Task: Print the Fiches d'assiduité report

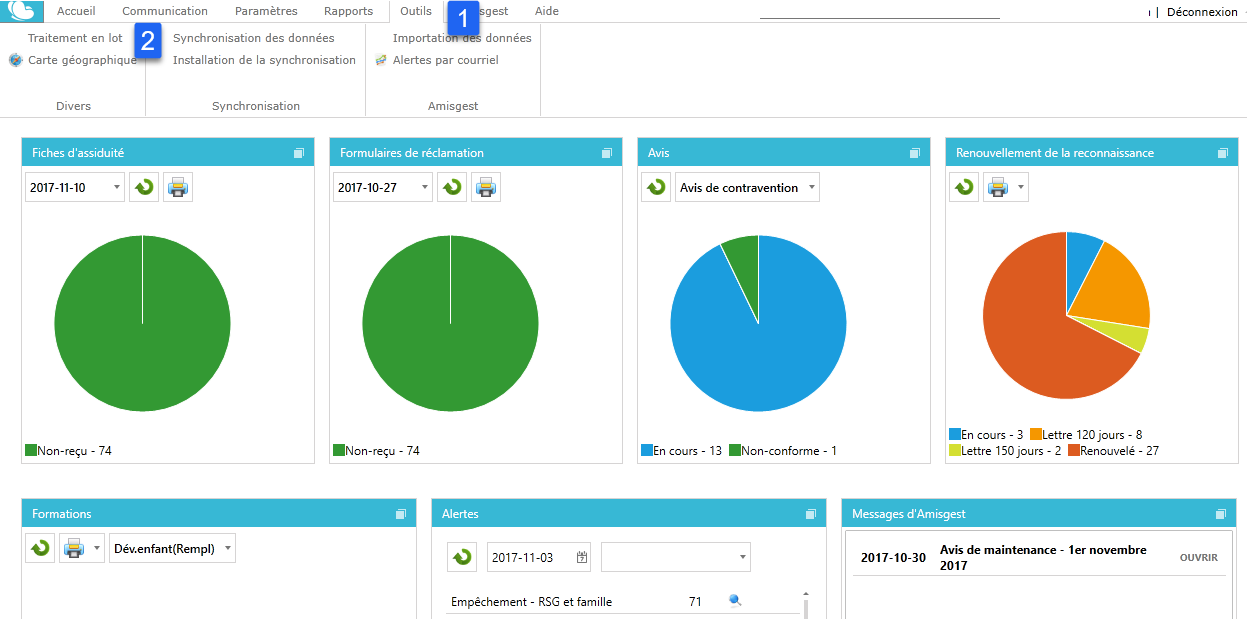Action: click(x=178, y=187)
